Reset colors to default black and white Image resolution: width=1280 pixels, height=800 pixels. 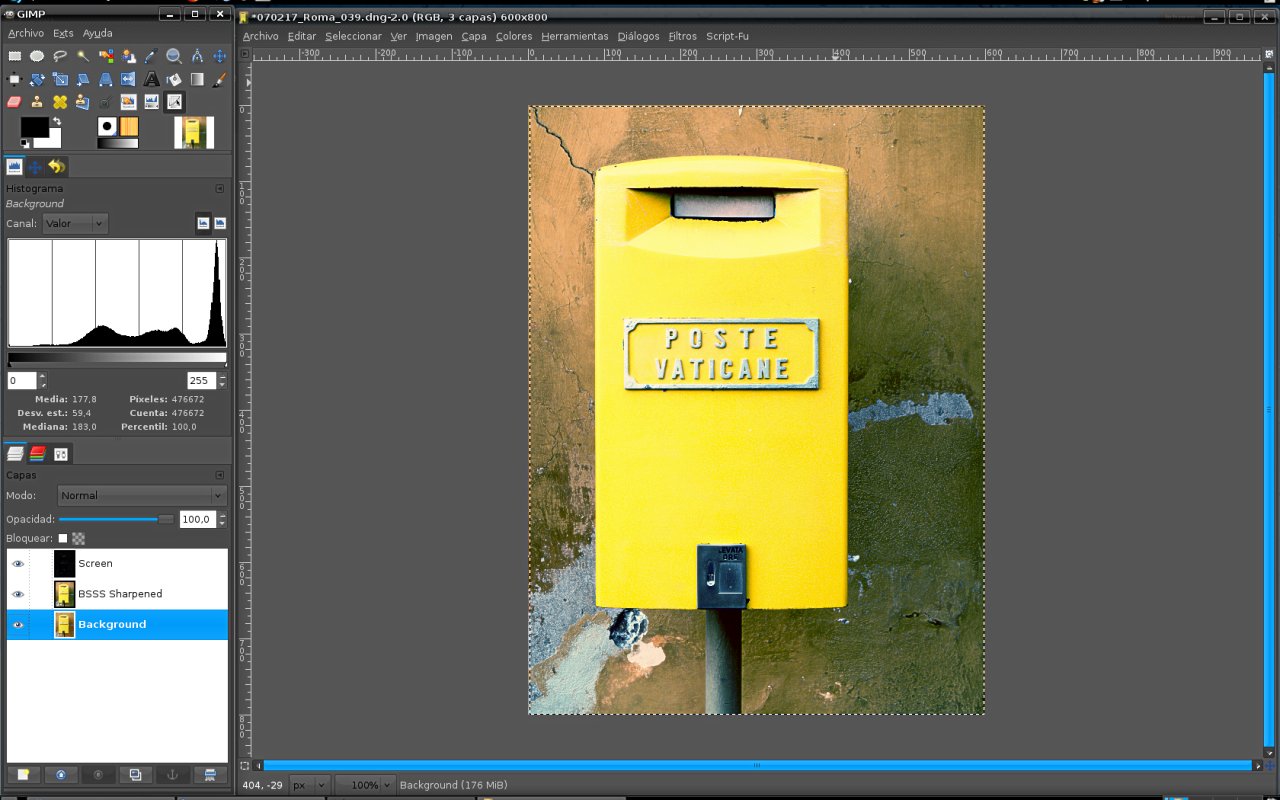point(25,143)
